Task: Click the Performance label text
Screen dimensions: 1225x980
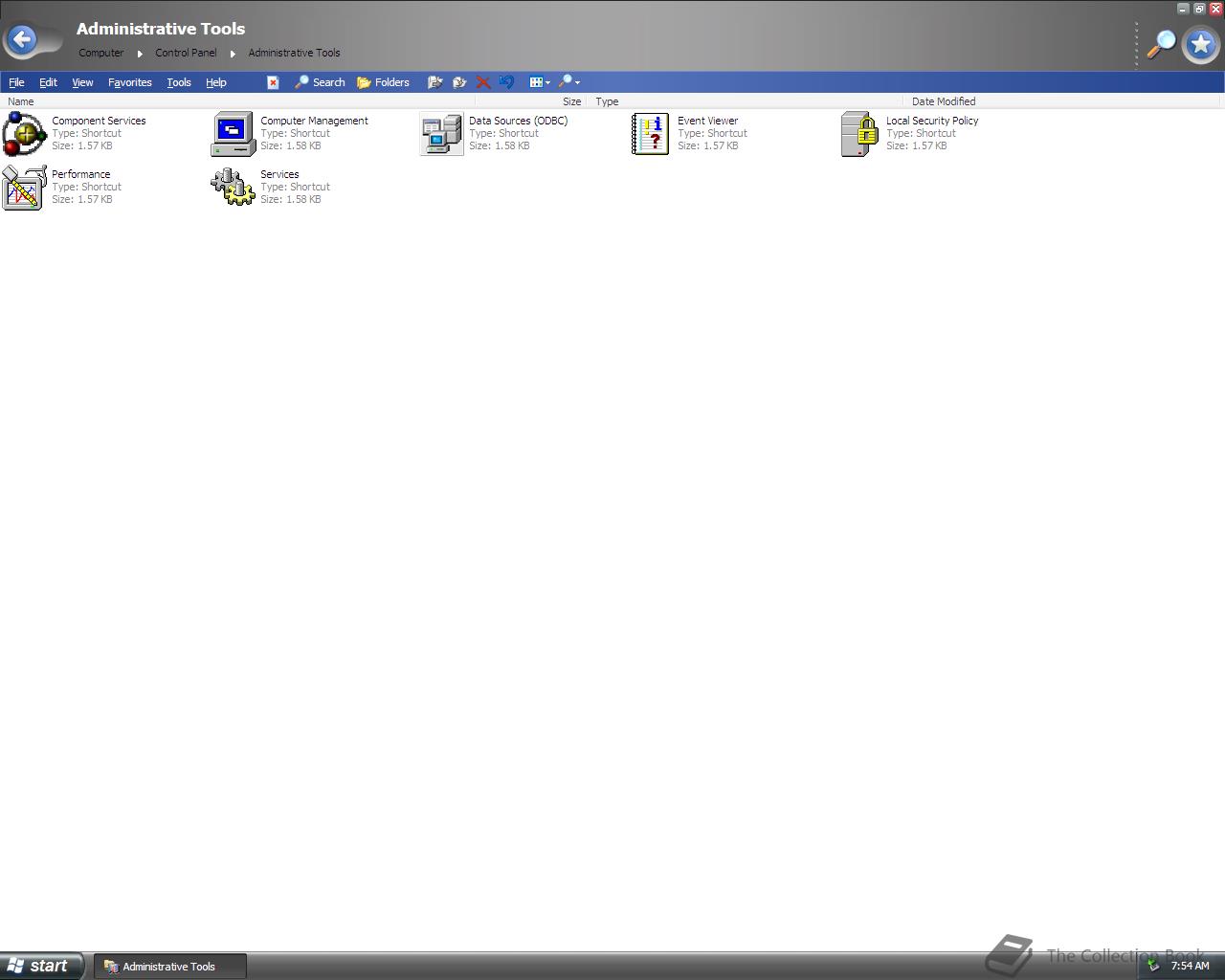Action: coord(80,174)
